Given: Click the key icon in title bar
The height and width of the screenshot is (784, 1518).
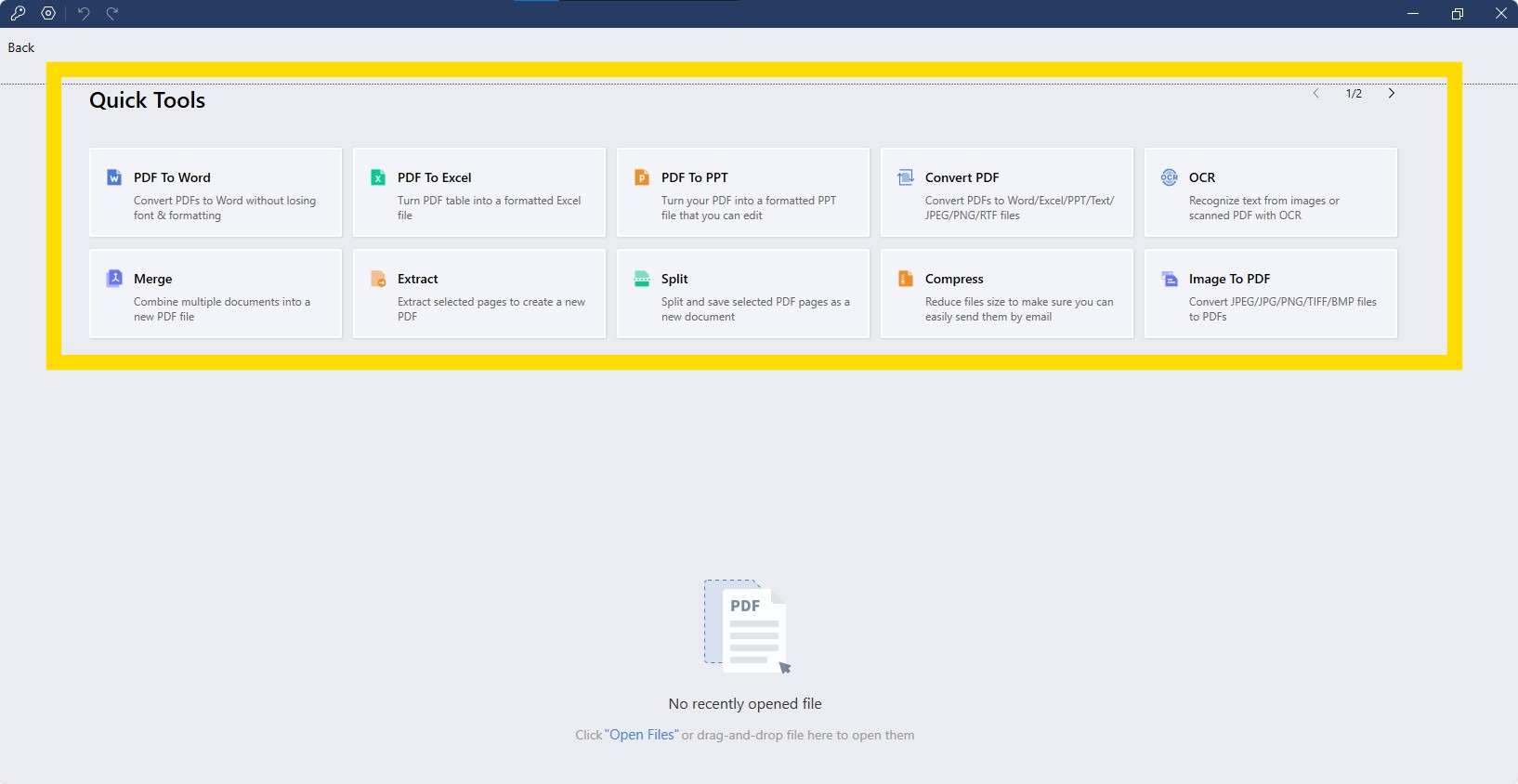Looking at the screenshot, I should pyautogui.click(x=18, y=13).
